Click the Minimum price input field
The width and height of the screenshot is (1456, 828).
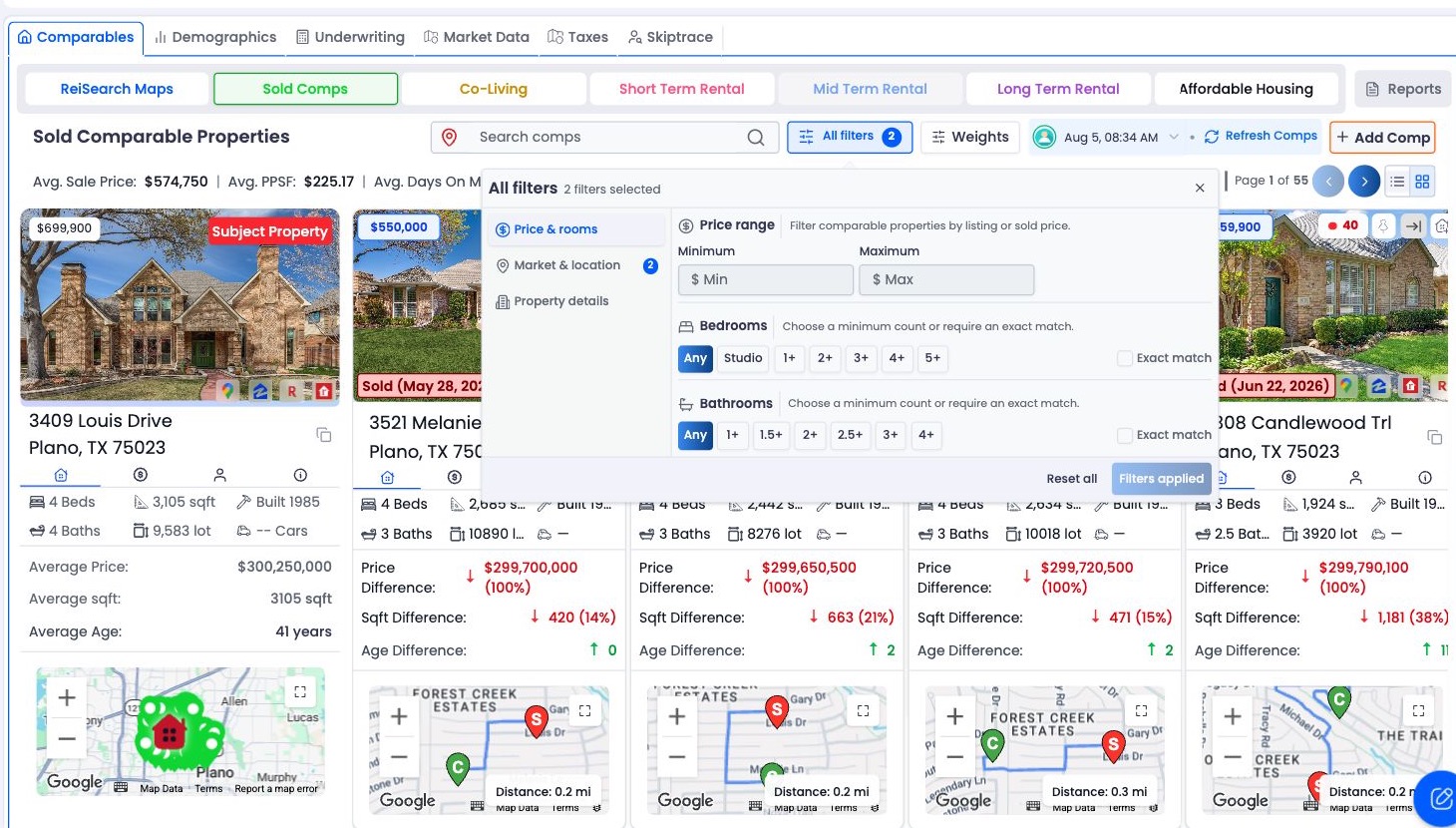tap(766, 280)
